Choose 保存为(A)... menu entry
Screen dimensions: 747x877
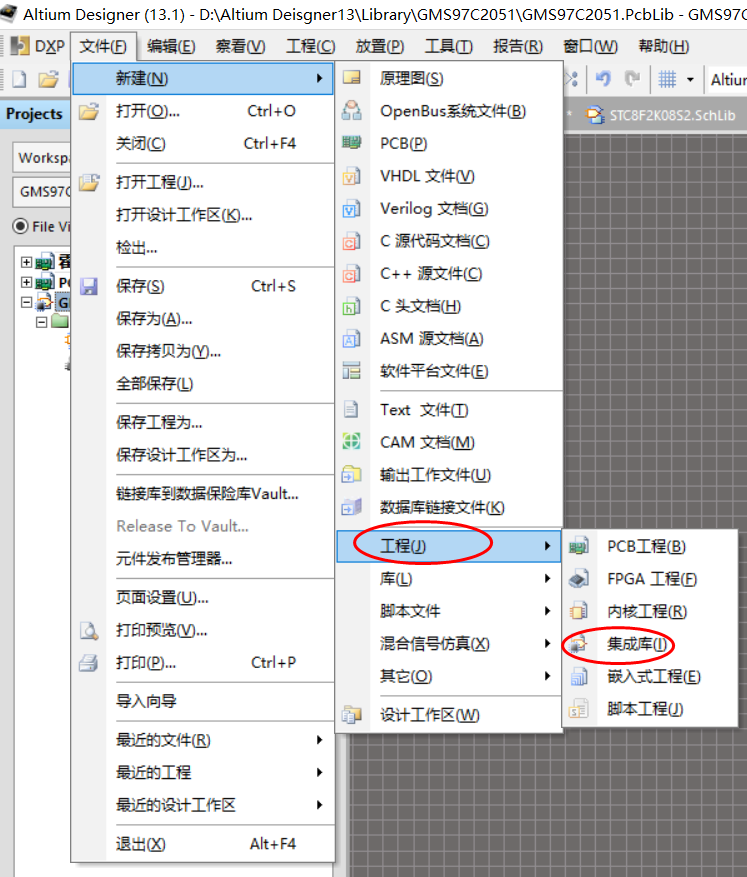click(x=204, y=319)
